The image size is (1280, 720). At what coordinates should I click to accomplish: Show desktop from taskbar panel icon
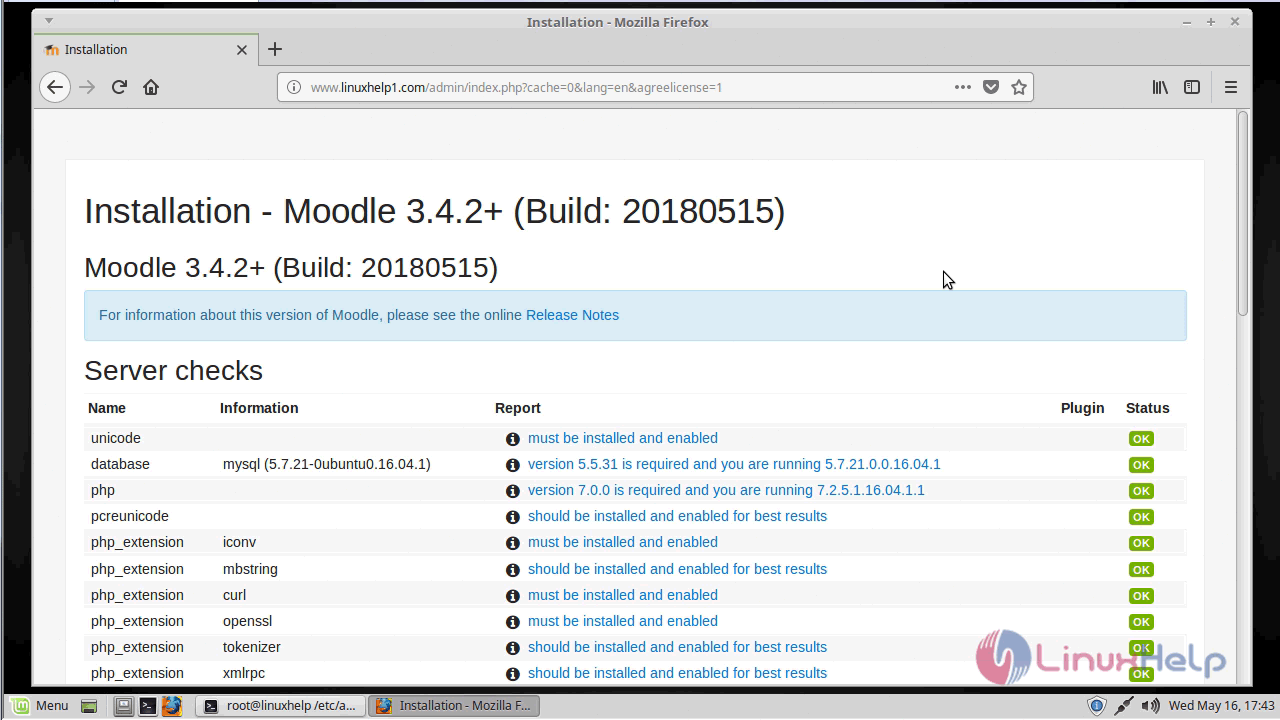[89, 706]
